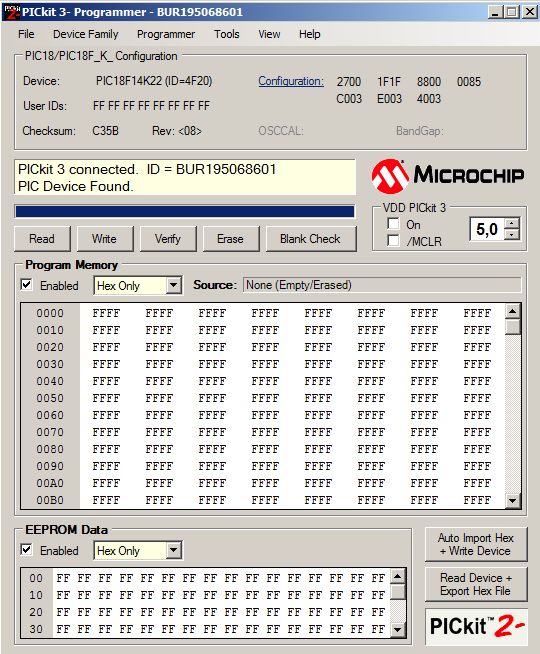540x654 pixels.
Task: Click the Program Memory scrollbar thumb
Action: pos(512,327)
